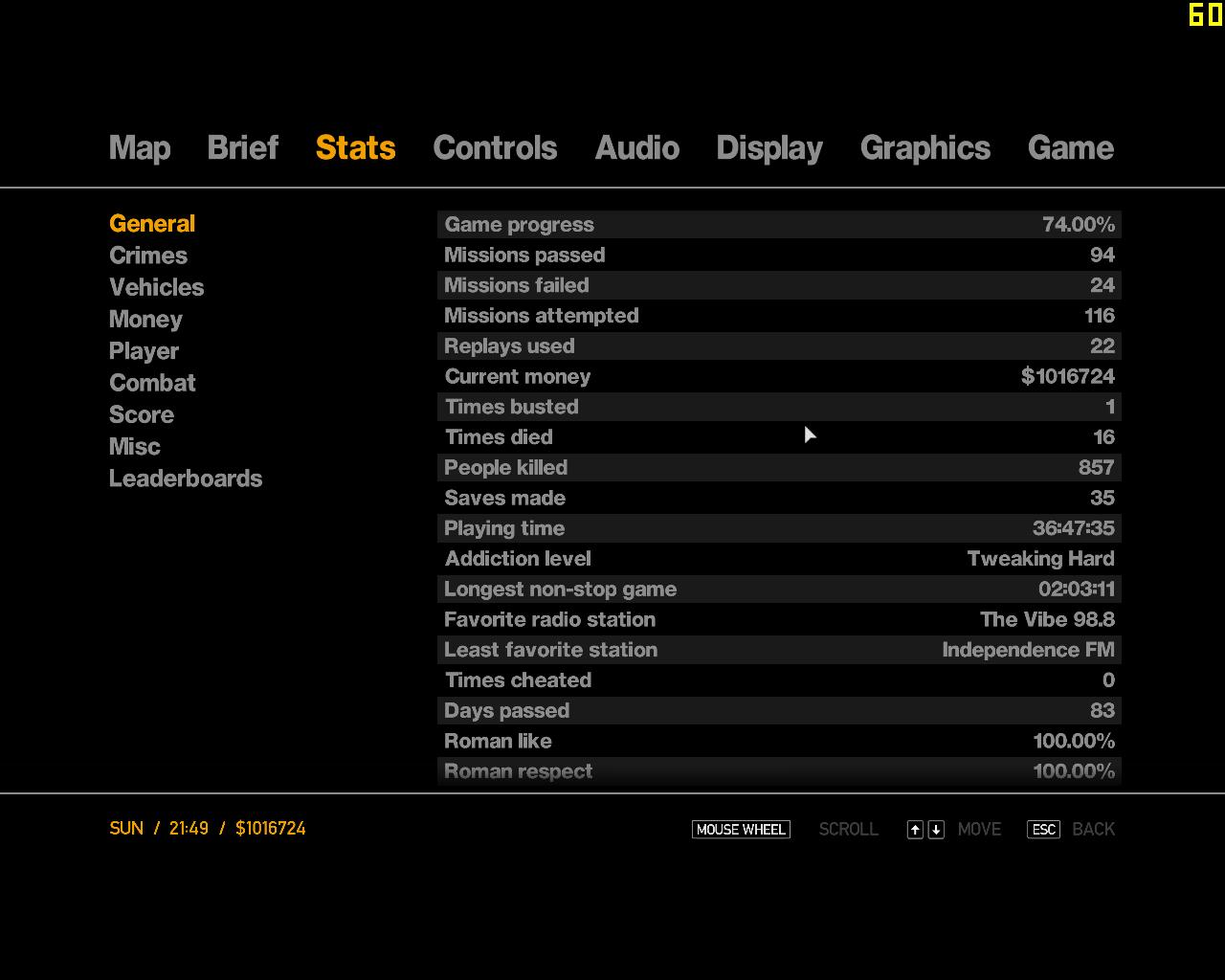View the Score stats category
The height and width of the screenshot is (980, 1225).
pos(142,414)
